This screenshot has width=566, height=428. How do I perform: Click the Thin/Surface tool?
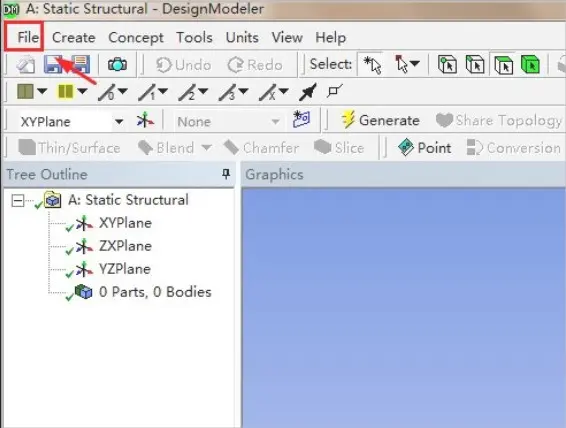69,148
